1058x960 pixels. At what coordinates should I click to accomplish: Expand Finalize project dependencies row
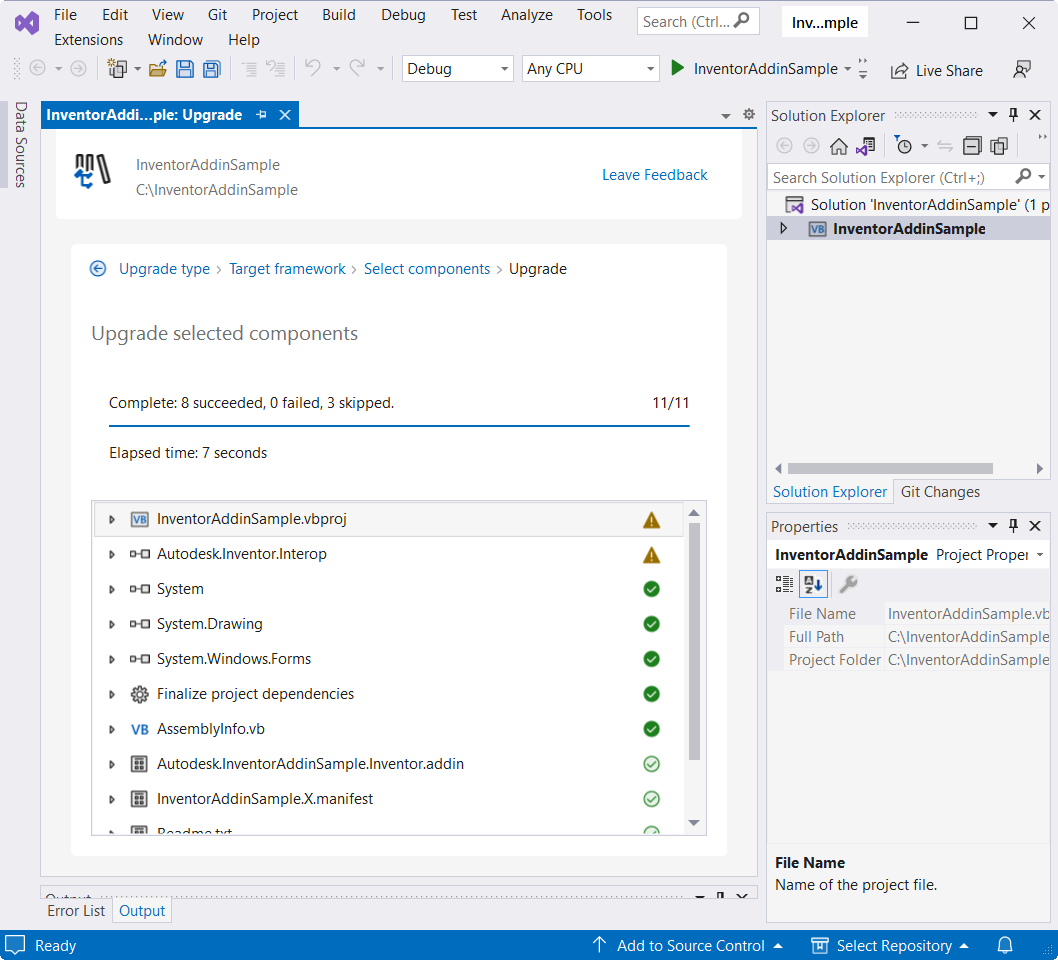[x=112, y=694]
